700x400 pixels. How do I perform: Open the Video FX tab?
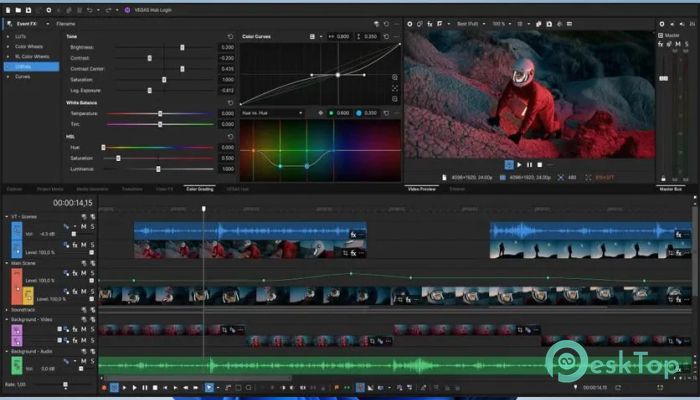[x=164, y=189]
